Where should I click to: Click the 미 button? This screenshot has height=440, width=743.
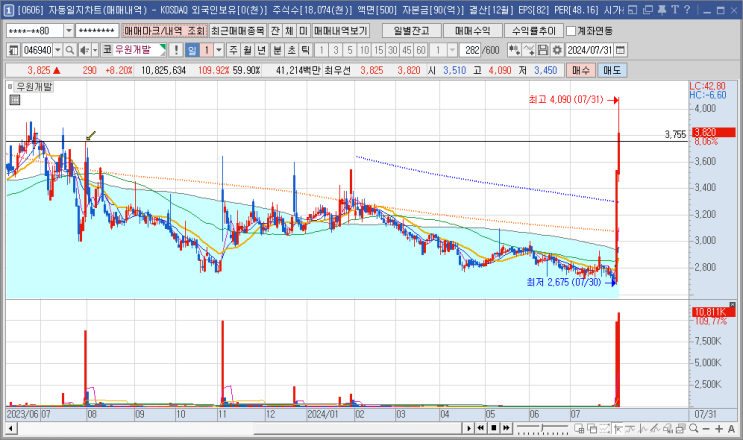[303, 31]
